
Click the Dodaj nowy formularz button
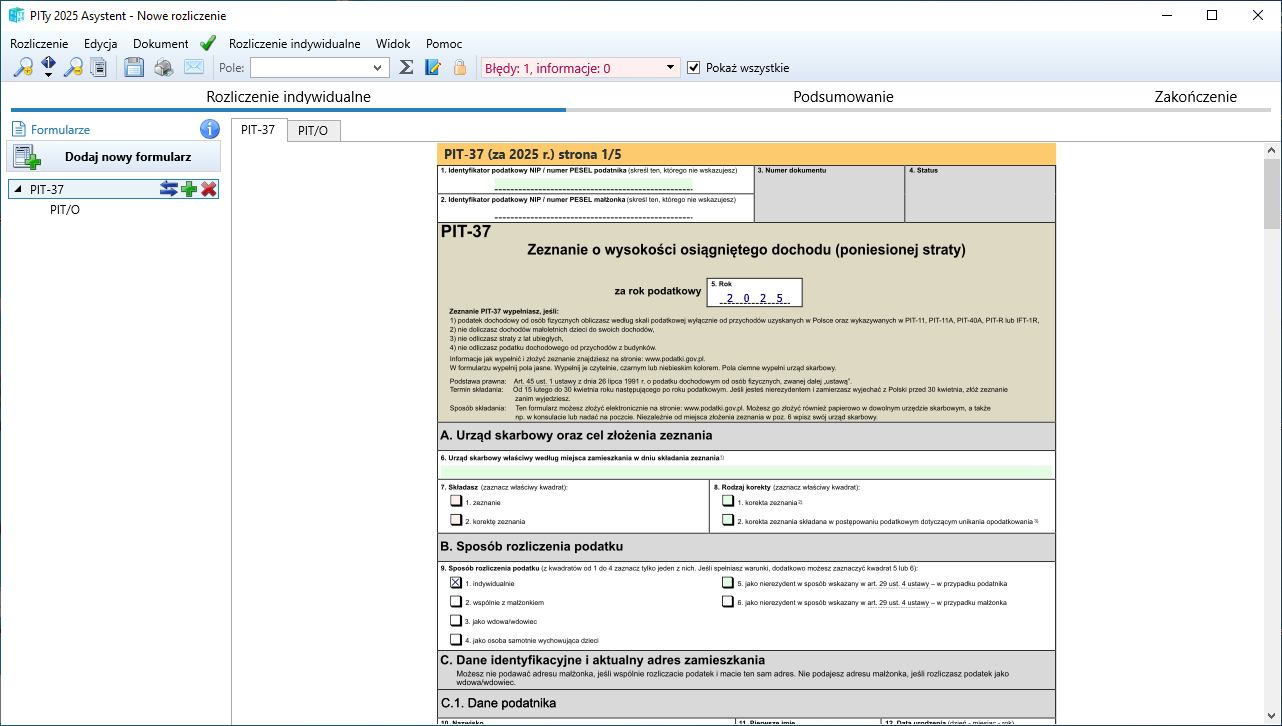(x=114, y=157)
